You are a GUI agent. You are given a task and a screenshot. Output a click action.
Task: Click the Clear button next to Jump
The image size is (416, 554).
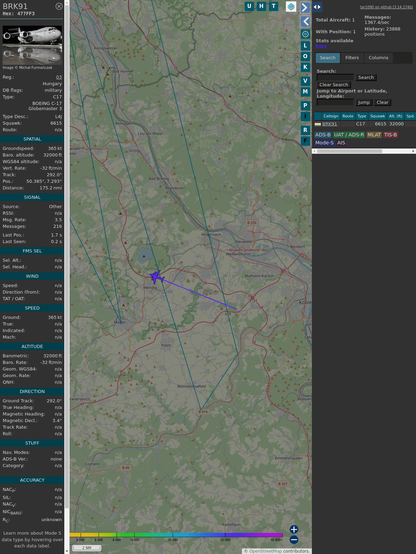[x=382, y=102]
